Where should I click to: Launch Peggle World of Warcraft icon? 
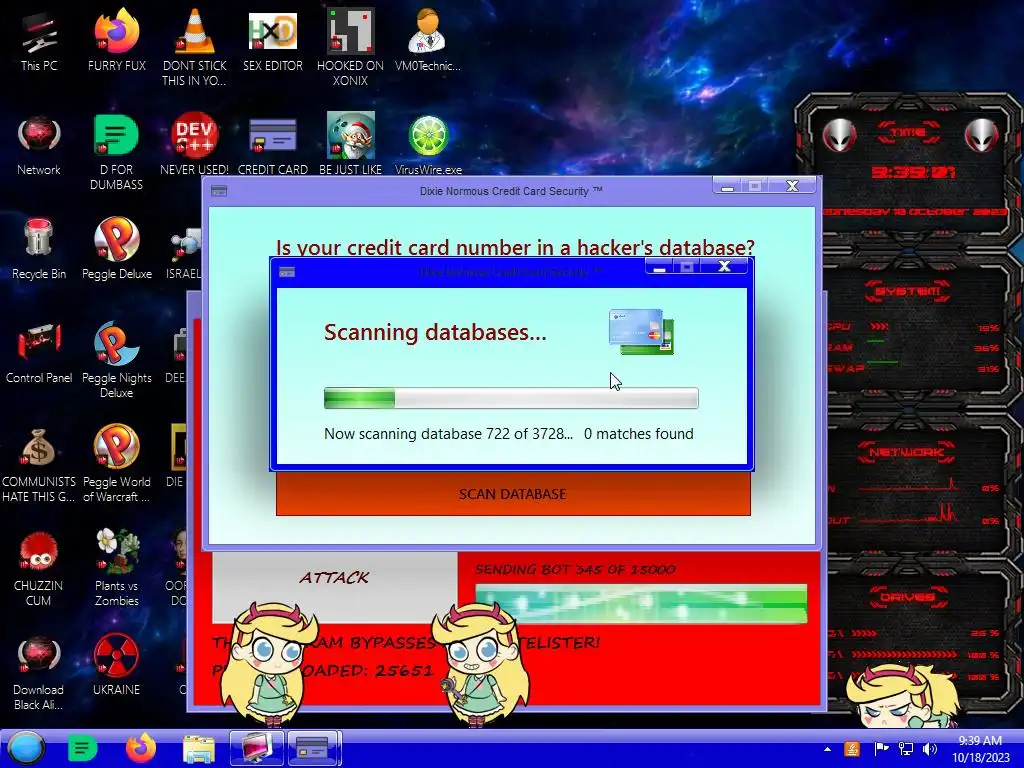coord(116,464)
